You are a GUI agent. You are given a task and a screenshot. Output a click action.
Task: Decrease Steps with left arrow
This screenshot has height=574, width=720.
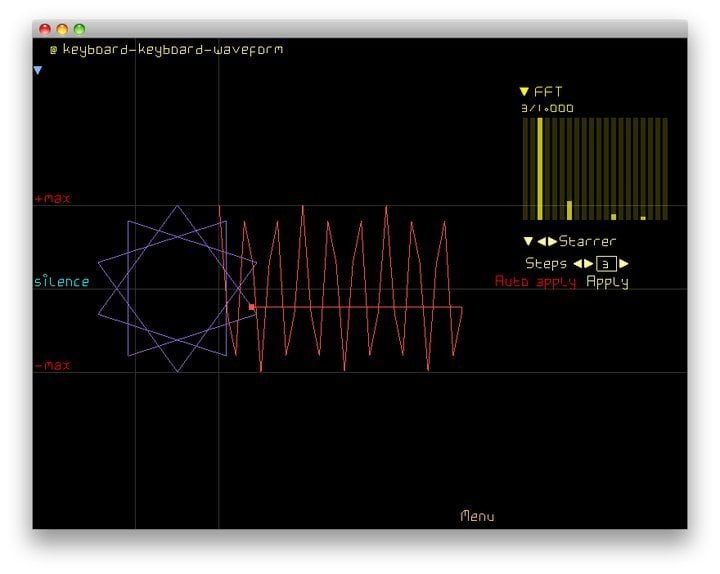coord(578,264)
